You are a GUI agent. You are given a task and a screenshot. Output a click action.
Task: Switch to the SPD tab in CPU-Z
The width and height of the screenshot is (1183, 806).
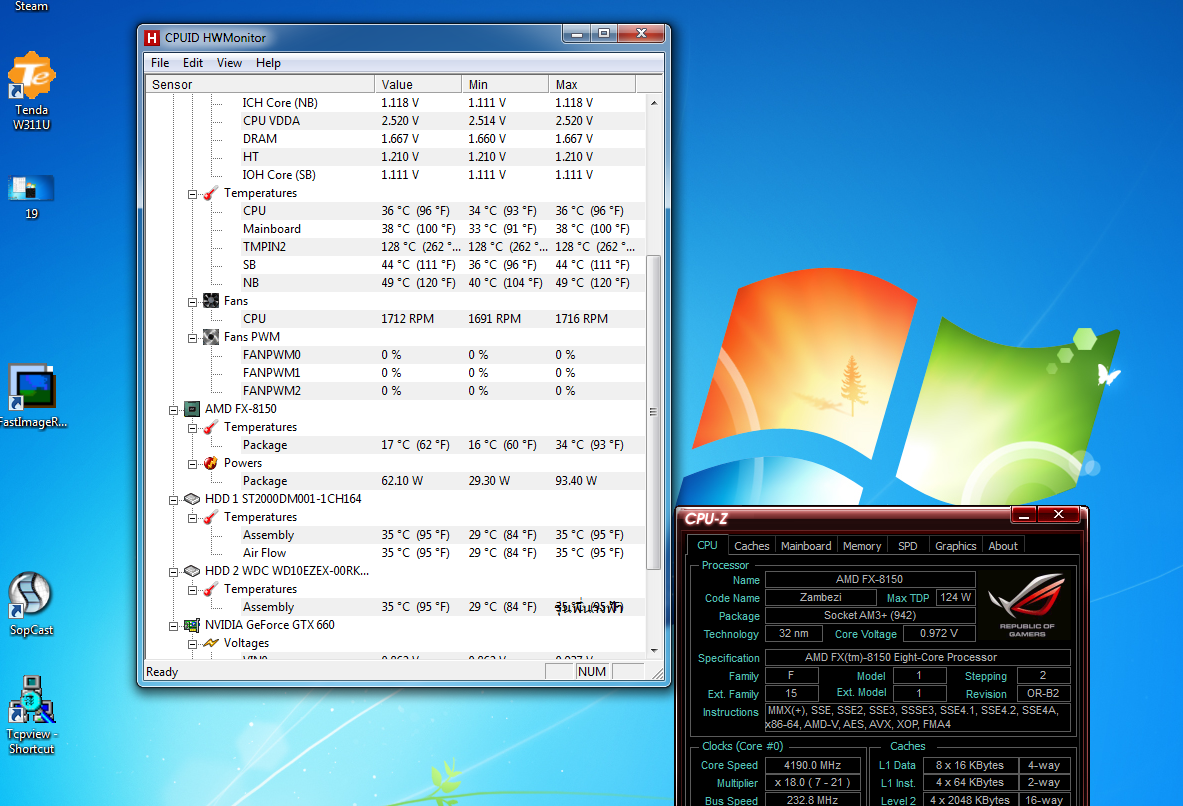(x=908, y=546)
